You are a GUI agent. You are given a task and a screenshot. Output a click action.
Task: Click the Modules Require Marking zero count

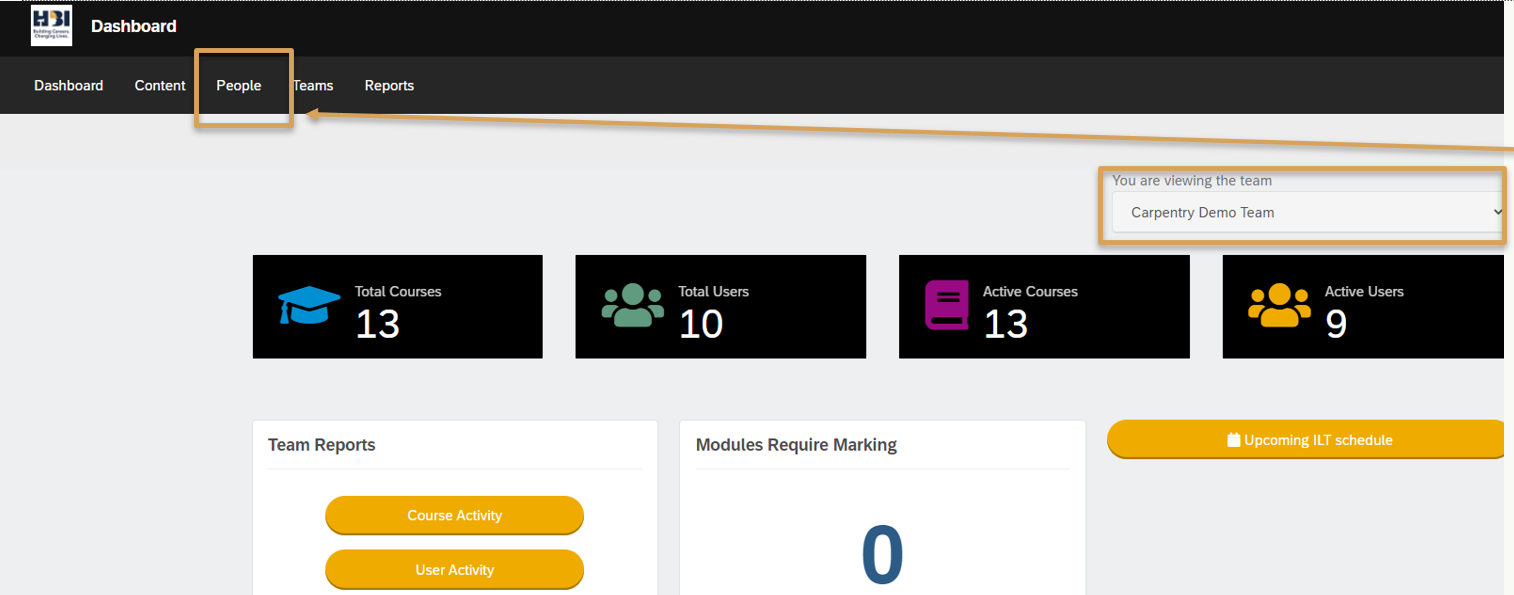point(882,555)
